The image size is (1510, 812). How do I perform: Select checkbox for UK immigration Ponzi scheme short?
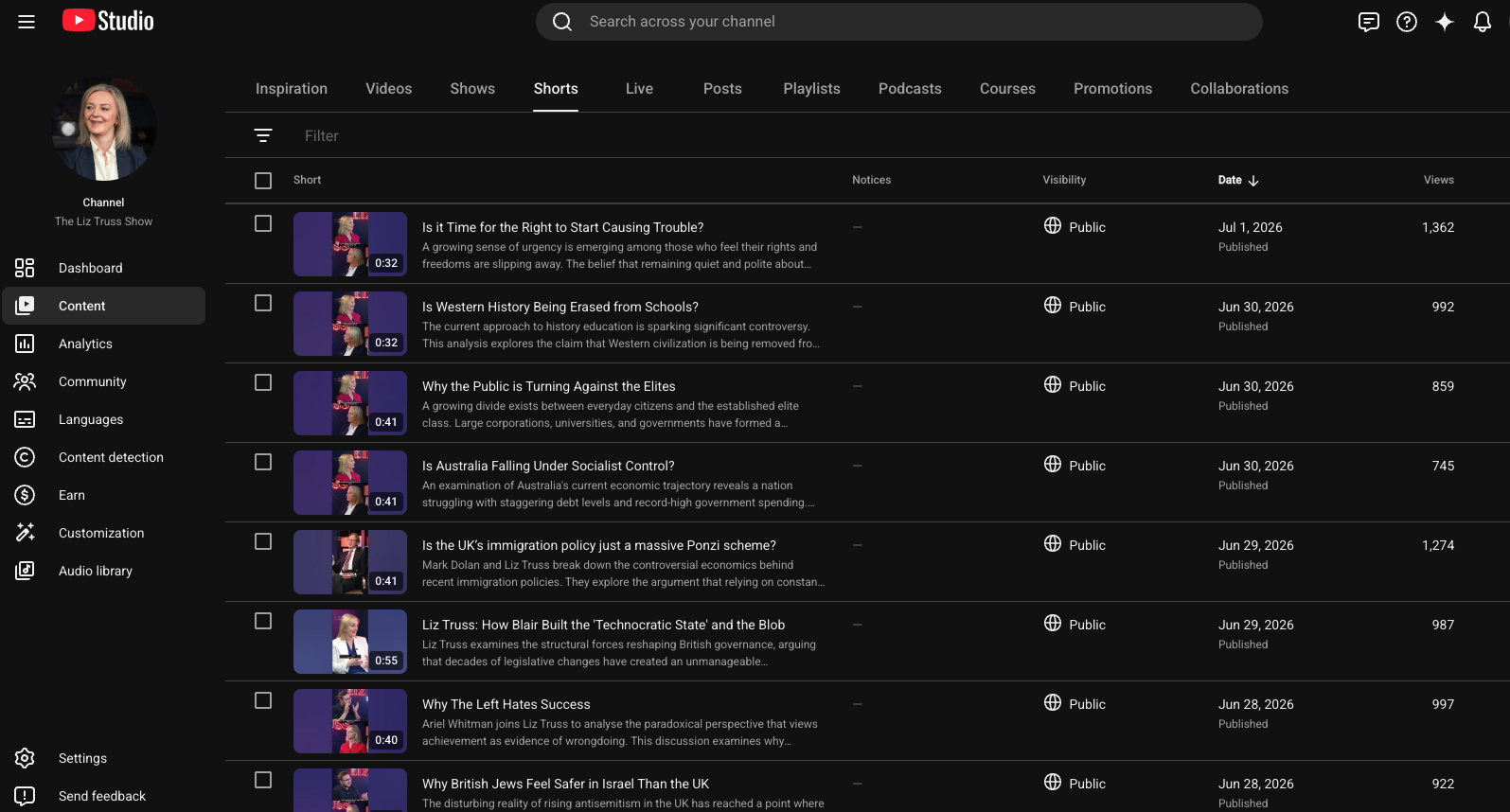click(263, 541)
